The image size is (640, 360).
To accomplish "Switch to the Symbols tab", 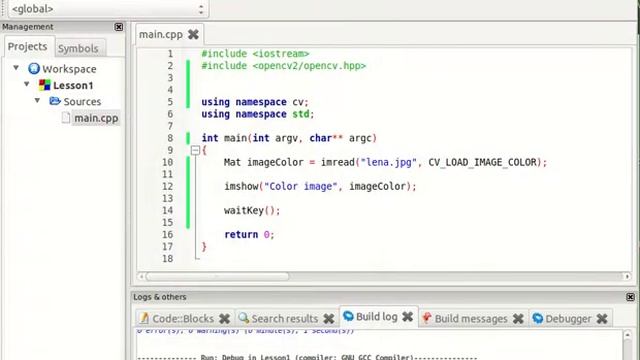I will [78, 49].
